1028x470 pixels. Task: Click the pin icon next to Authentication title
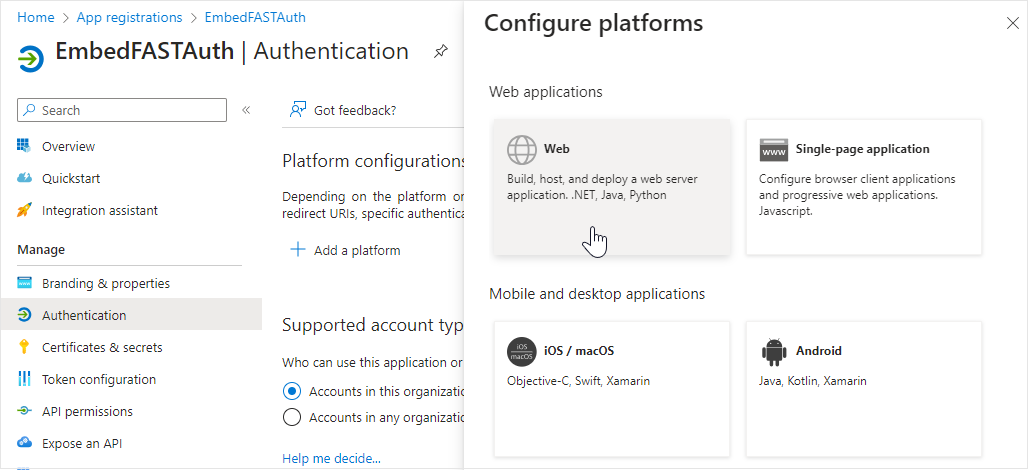point(440,52)
